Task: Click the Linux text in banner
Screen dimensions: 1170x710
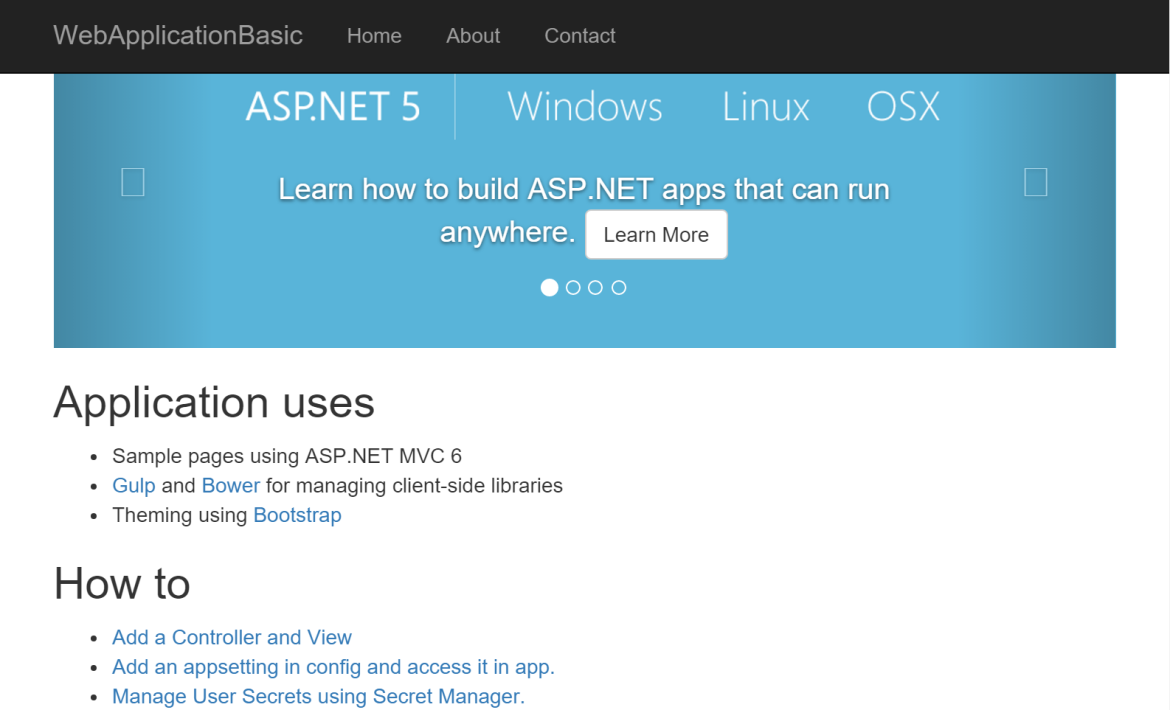Action: 766,107
